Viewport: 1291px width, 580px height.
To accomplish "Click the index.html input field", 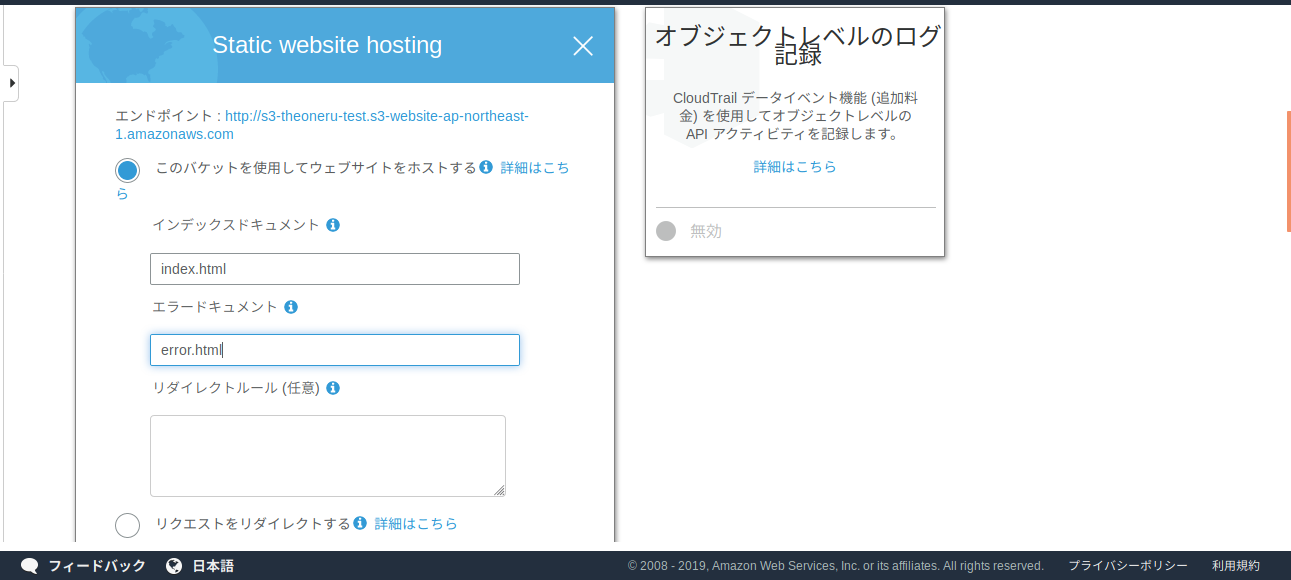I will tap(334, 268).
